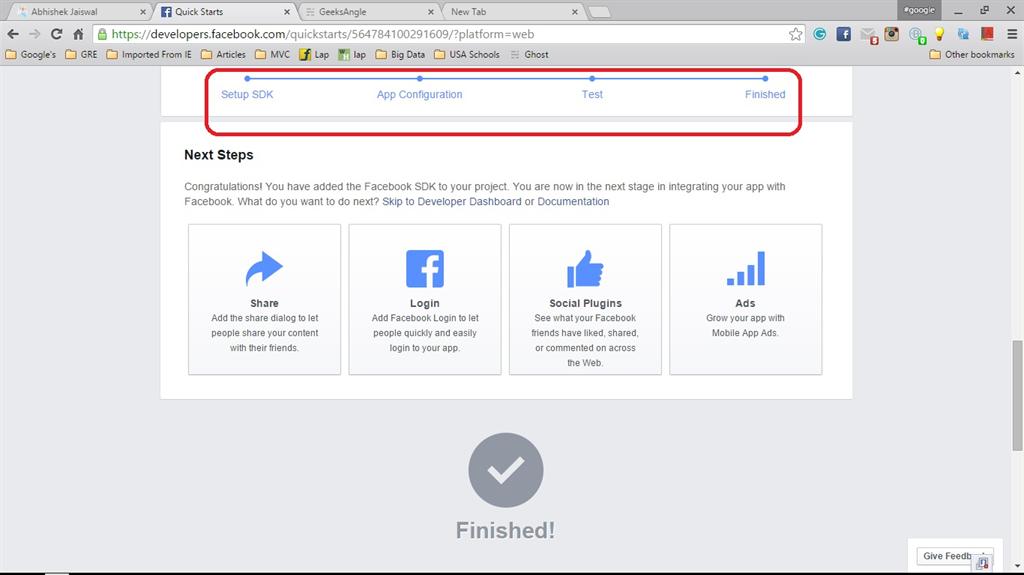Click the Finished! text

click(x=505, y=530)
